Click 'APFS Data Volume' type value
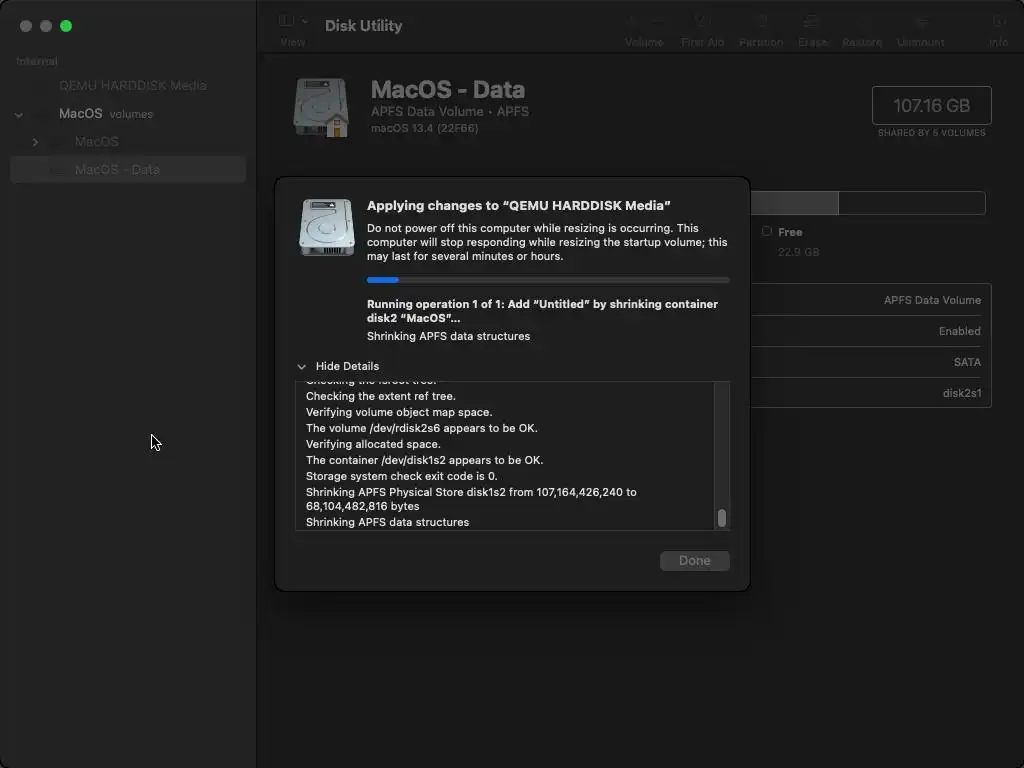This screenshot has height=768, width=1024. point(932,300)
